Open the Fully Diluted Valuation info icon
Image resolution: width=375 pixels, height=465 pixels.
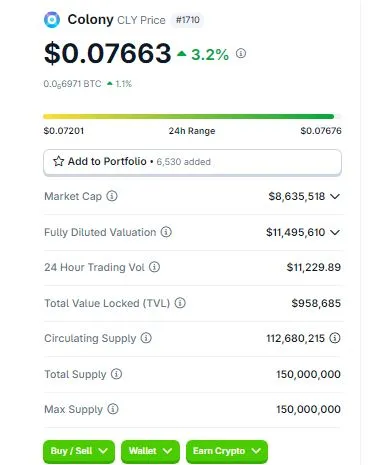[x=166, y=232]
